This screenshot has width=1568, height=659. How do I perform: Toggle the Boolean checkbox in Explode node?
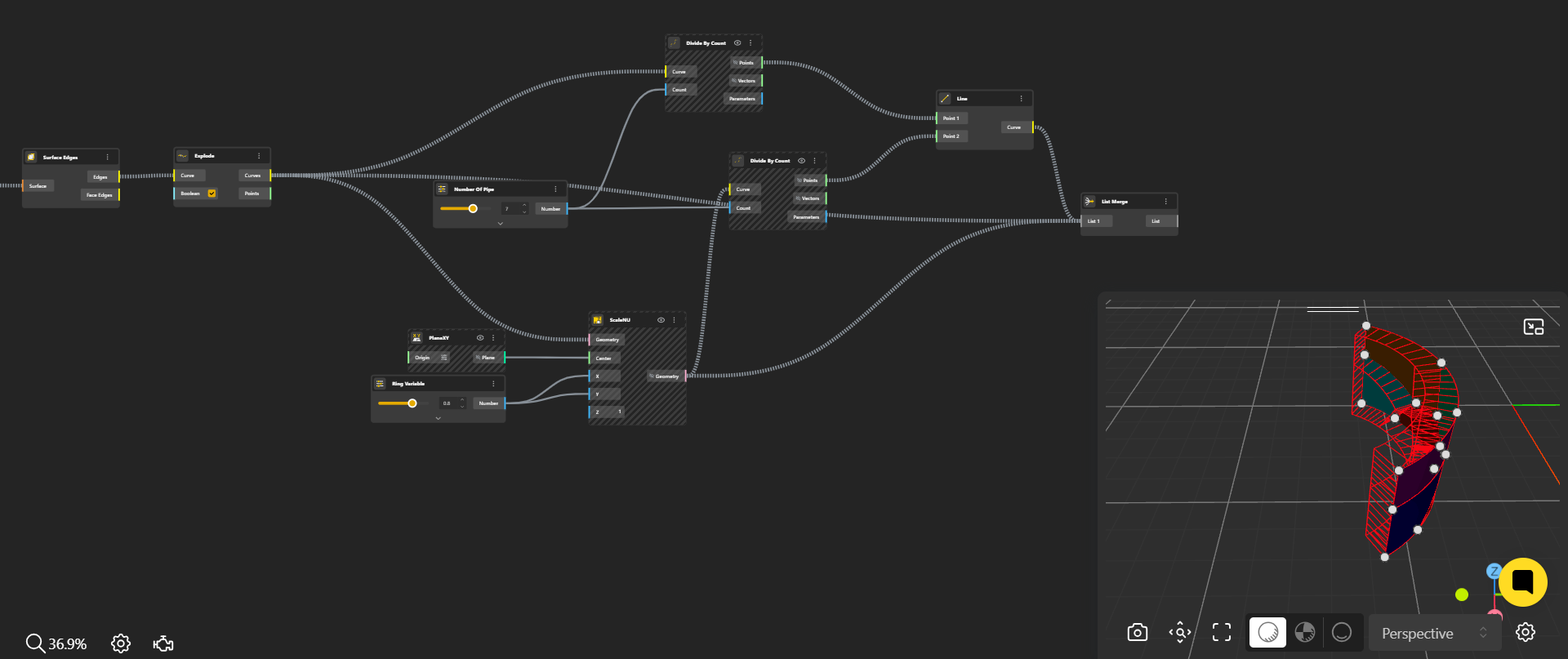212,194
